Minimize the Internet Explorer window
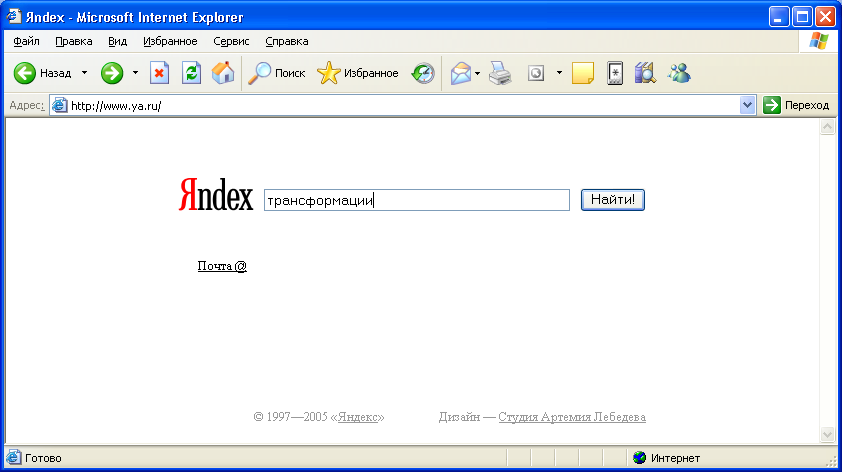The width and height of the screenshot is (842, 472). point(779,17)
